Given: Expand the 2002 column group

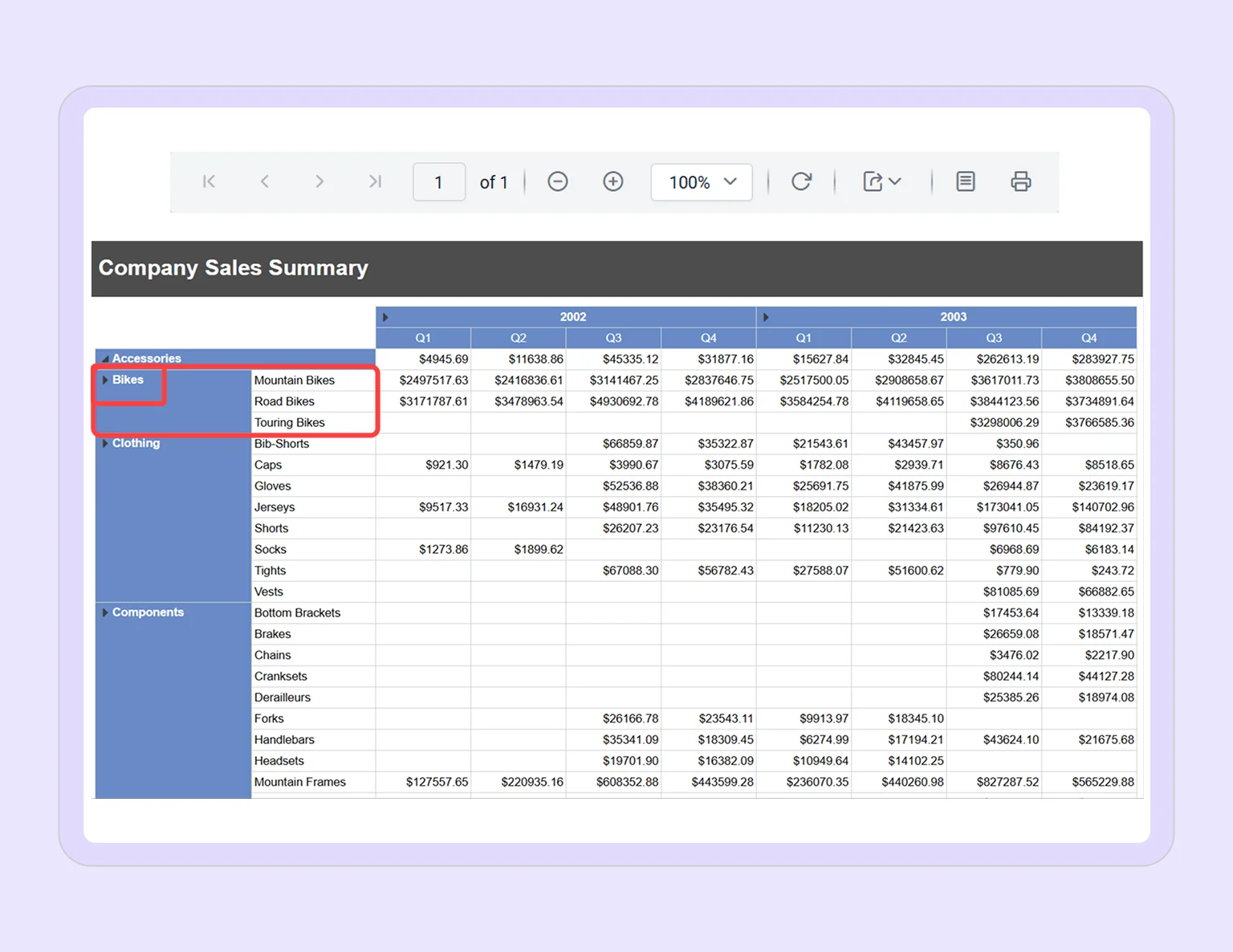Looking at the screenshot, I should tap(384, 316).
